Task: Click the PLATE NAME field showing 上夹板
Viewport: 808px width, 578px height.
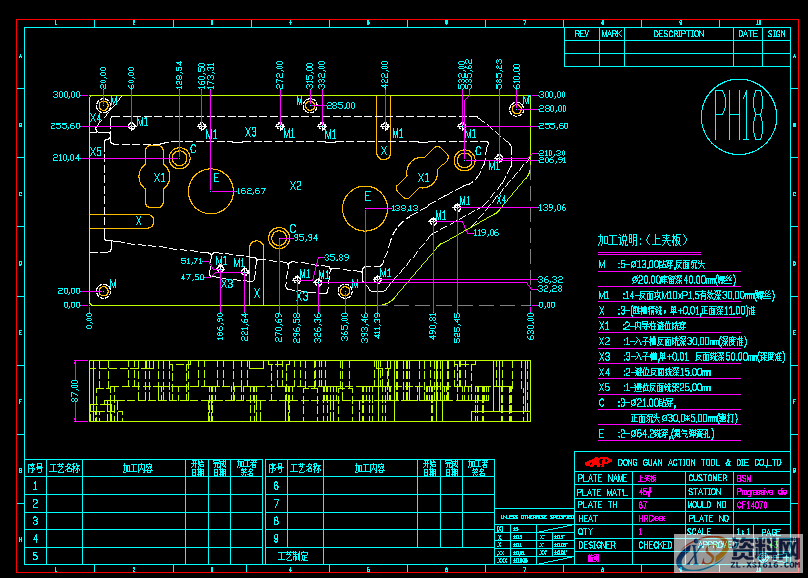Action: (x=646, y=478)
